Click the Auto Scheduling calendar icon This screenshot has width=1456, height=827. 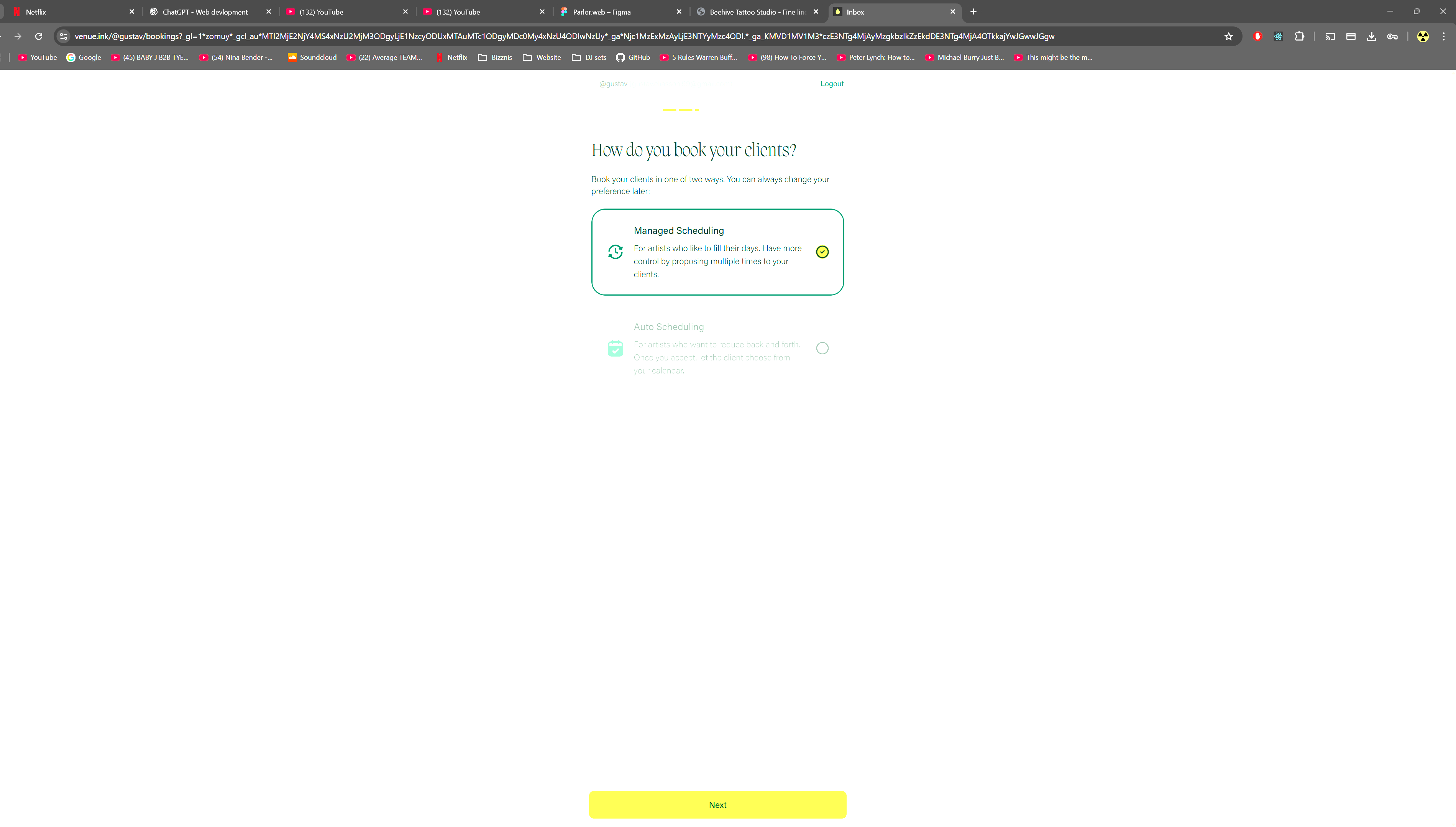coord(616,348)
